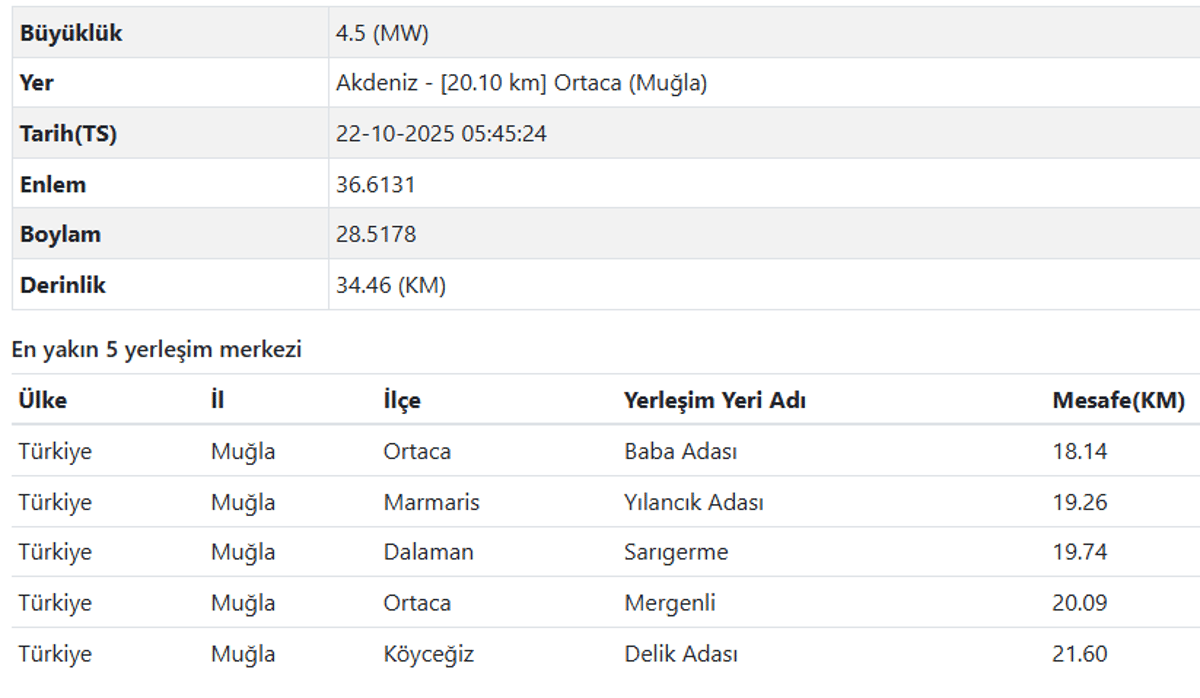This screenshot has height=698, width=1200.
Task: Click the Sarıgerme settlement cell
Action: click(676, 552)
